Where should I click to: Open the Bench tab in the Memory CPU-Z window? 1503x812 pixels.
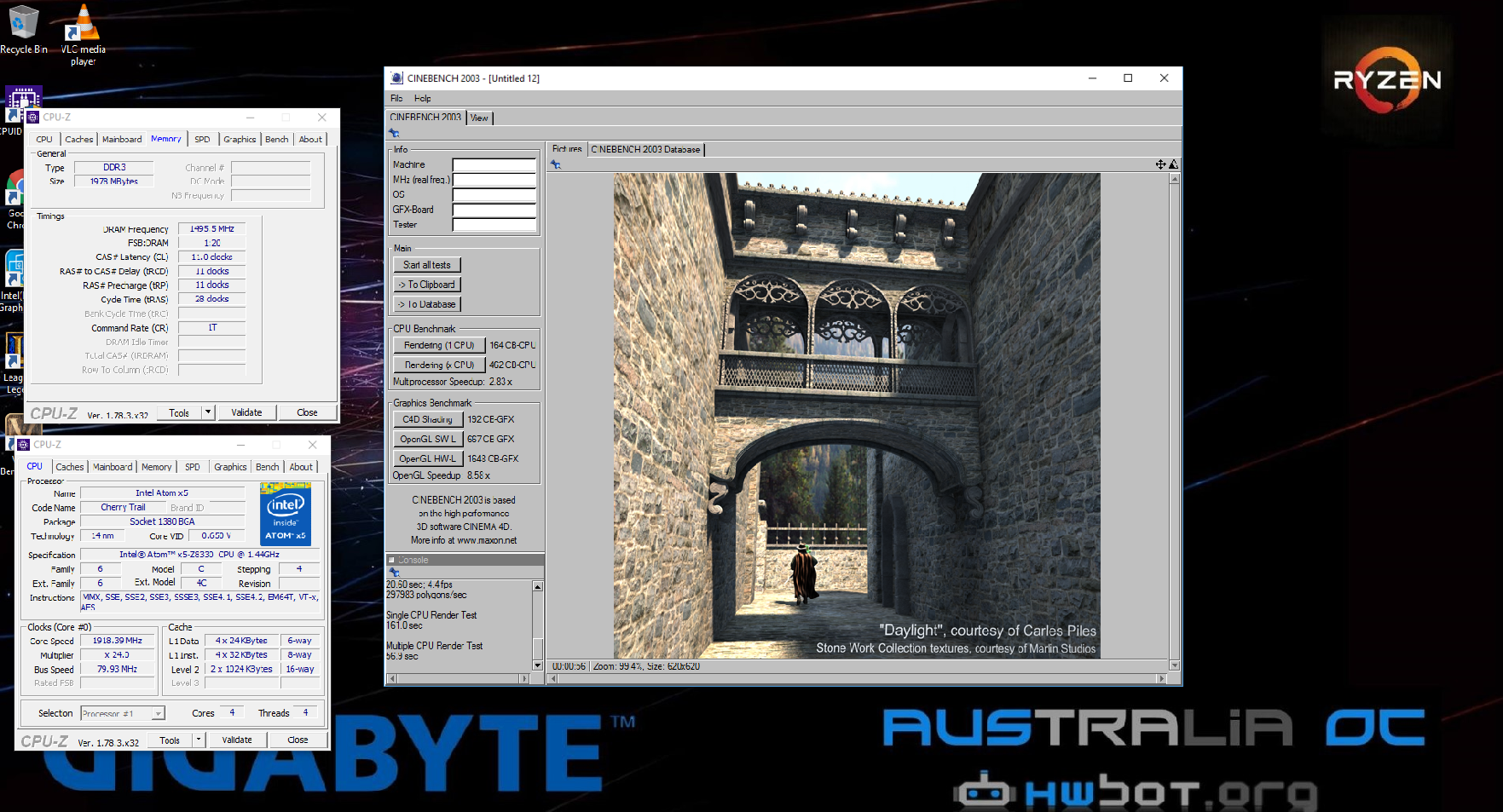pos(277,139)
